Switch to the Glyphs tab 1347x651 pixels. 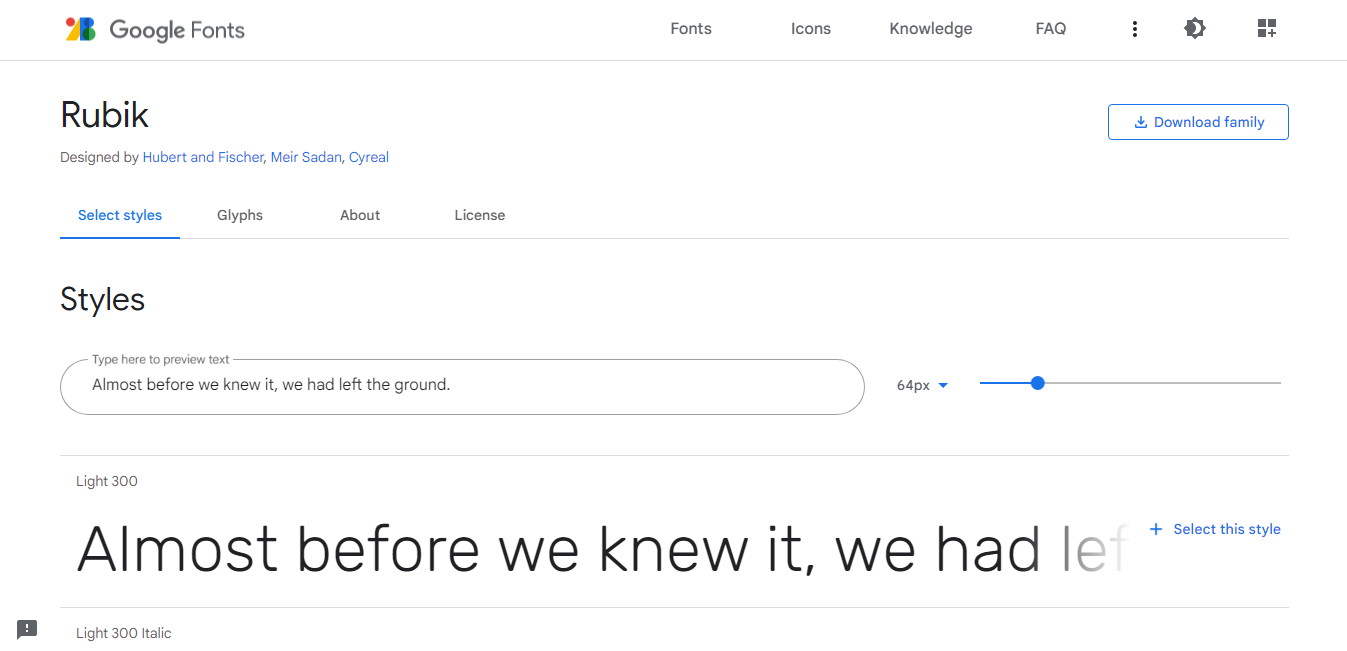[239, 215]
